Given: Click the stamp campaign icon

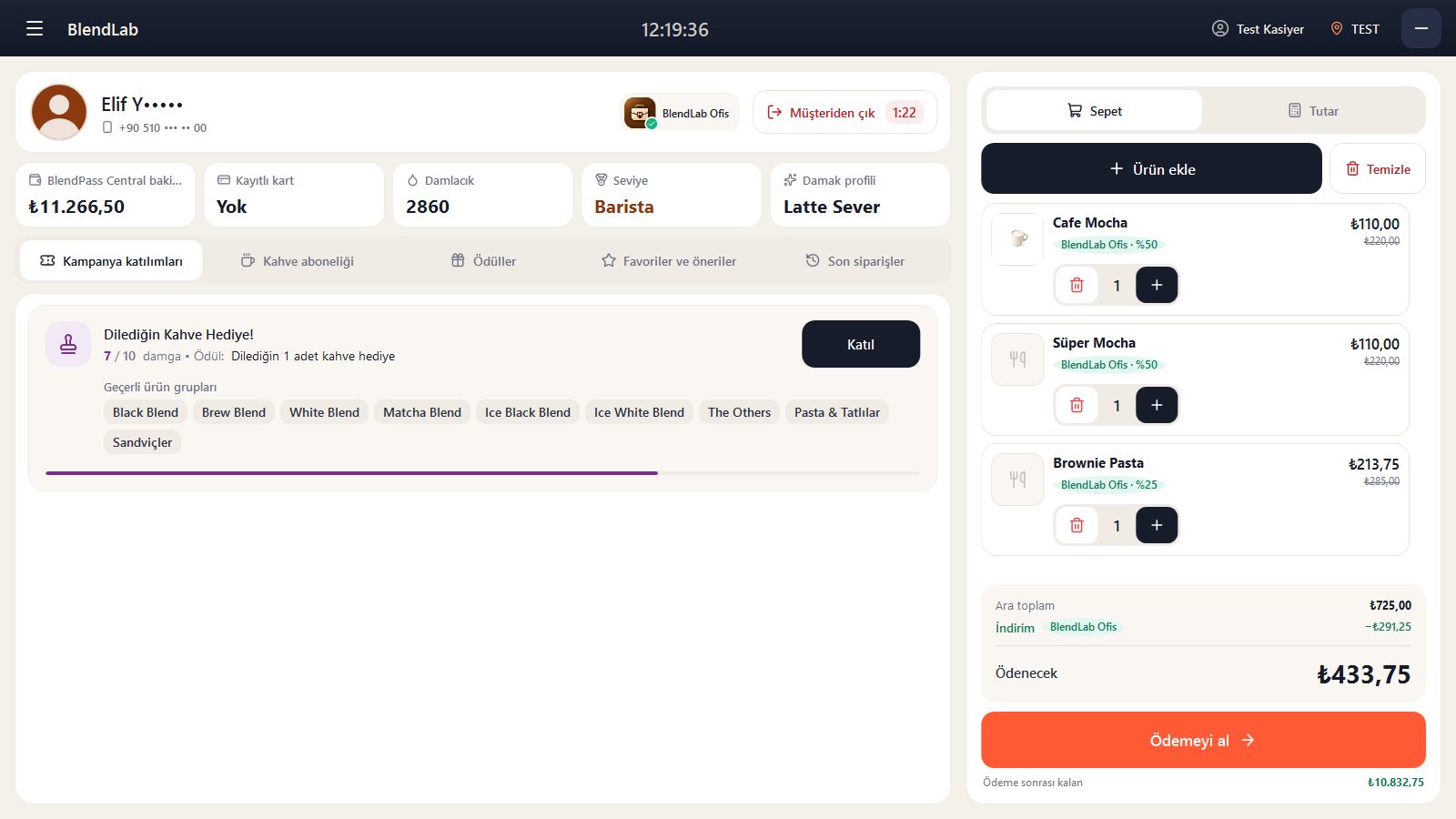Looking at the screenshot, I should 68,344.
